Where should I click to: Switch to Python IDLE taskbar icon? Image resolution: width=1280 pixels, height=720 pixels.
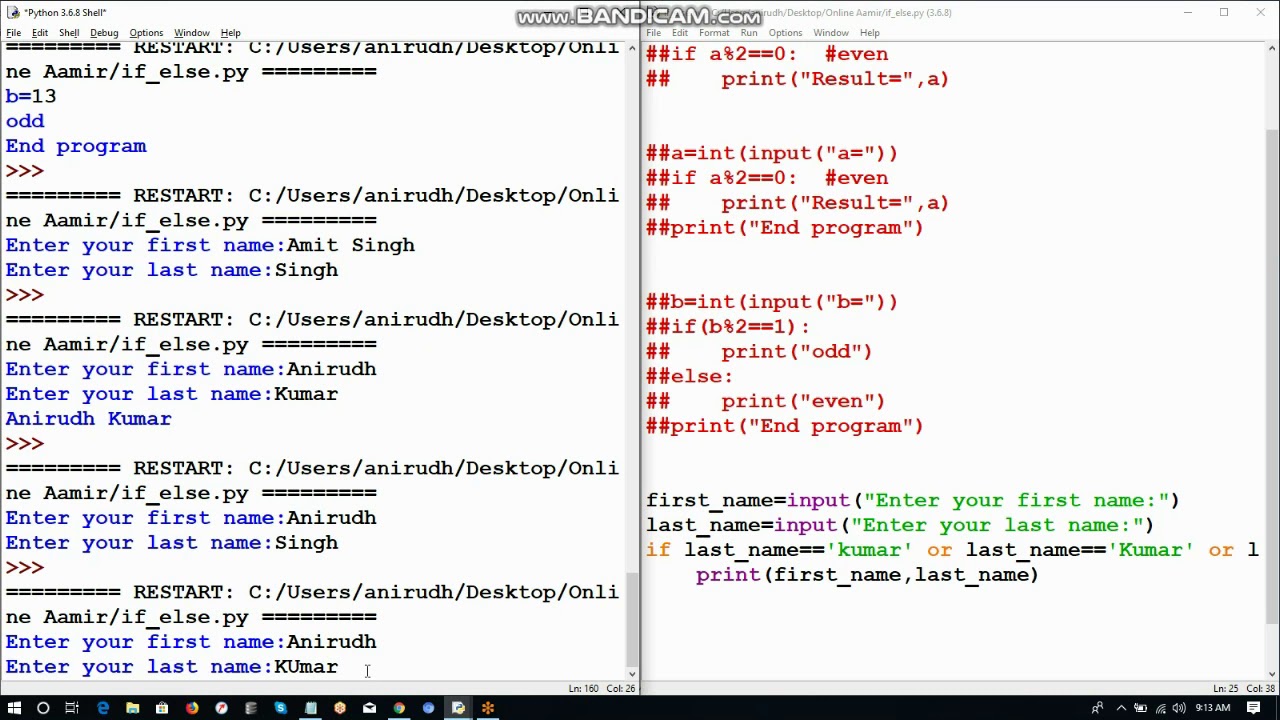pyautogui.click(x=458, y=708)
